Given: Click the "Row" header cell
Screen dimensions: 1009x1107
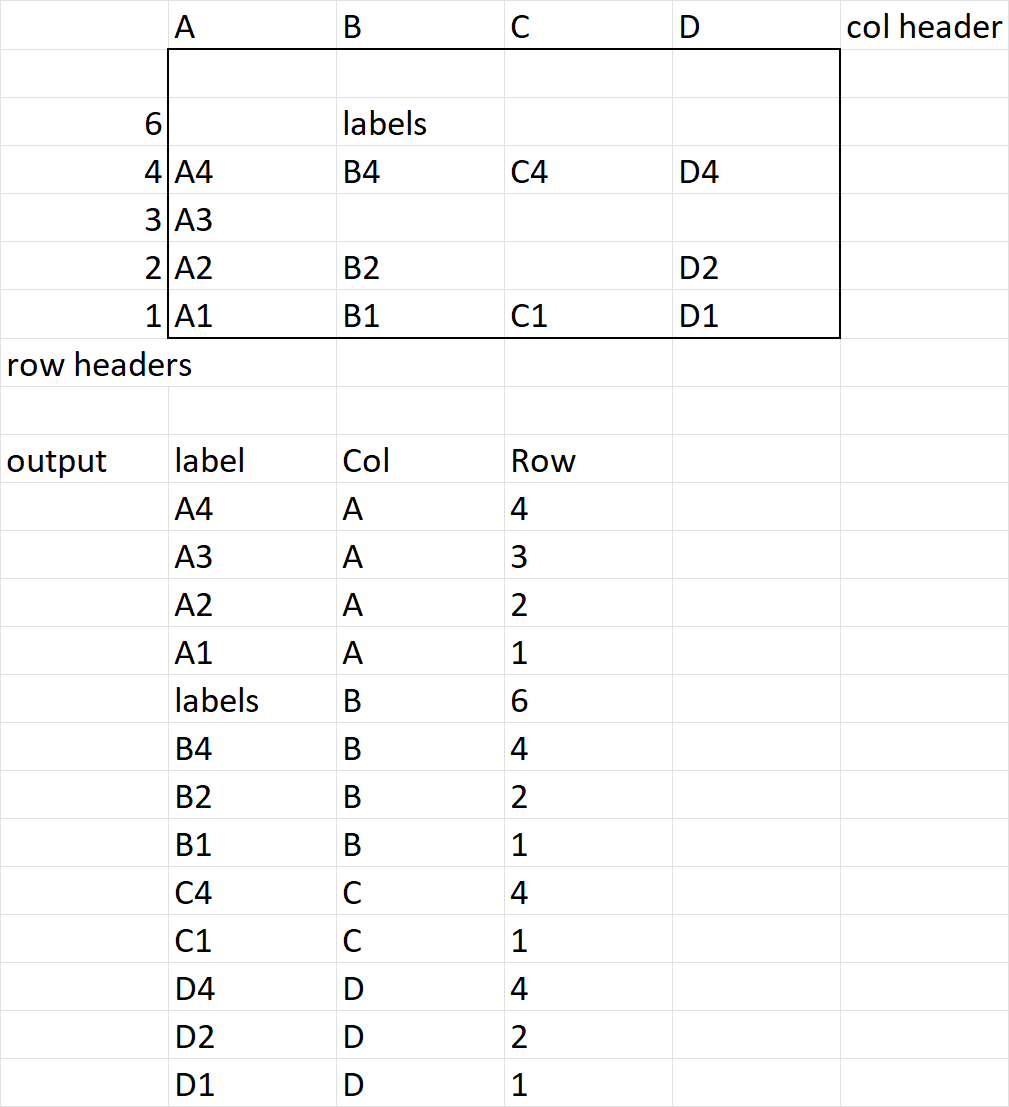Looking at the screenshot, I should point(543,461).
